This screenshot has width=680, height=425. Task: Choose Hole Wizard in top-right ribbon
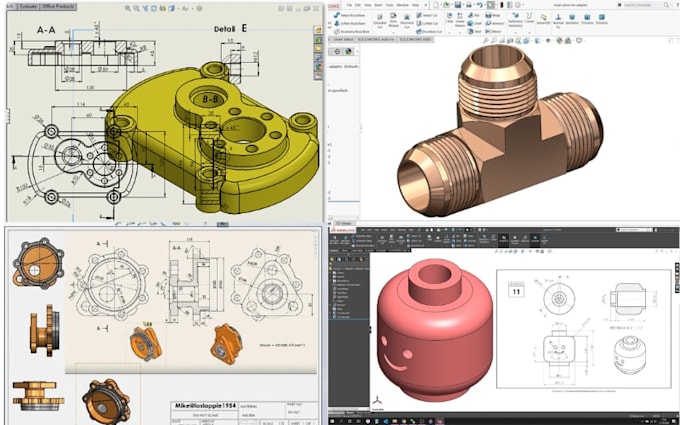393,19
